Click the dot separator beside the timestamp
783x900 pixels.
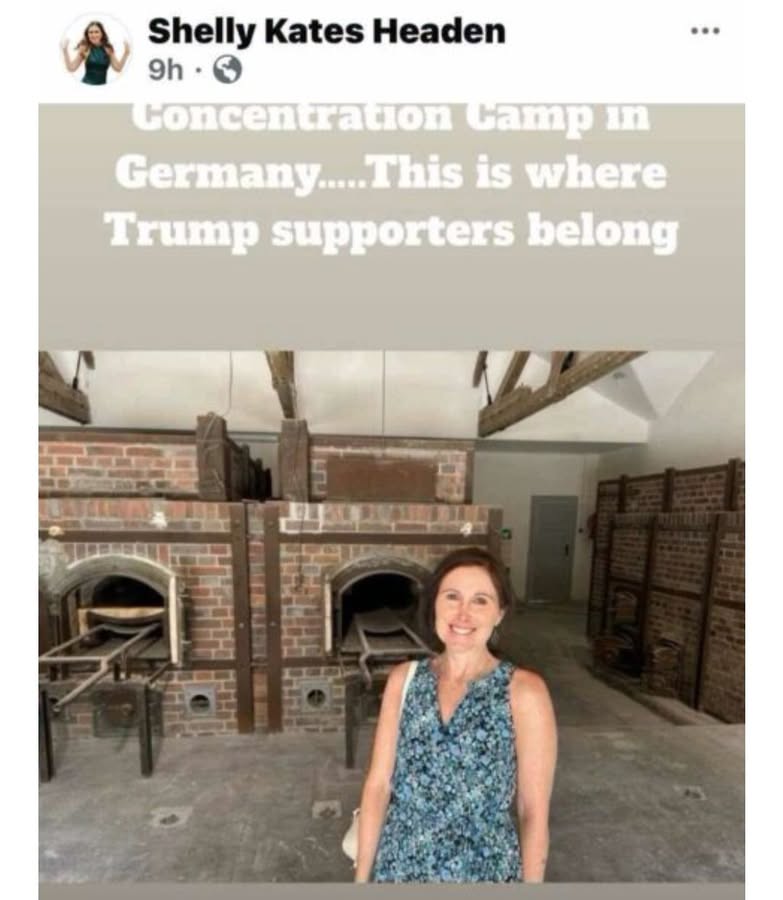coord(197,71)
